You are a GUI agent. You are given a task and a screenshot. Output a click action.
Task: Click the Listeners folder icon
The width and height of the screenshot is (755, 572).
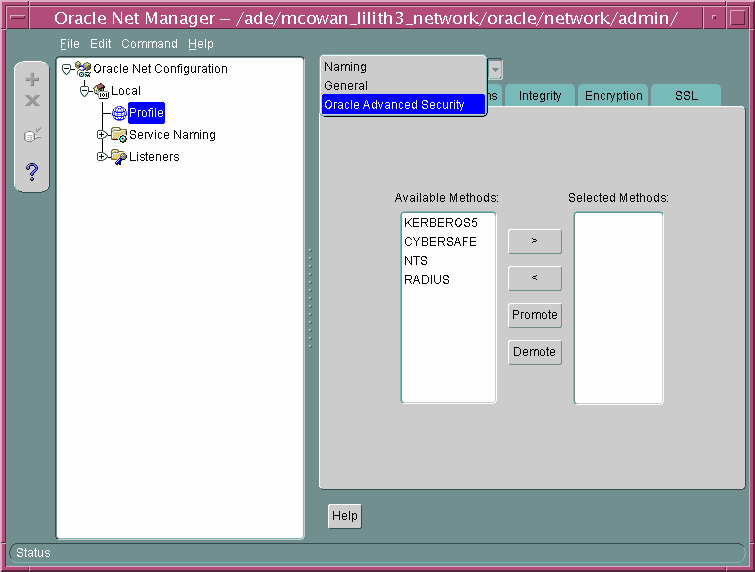click(x=118, y=157)
